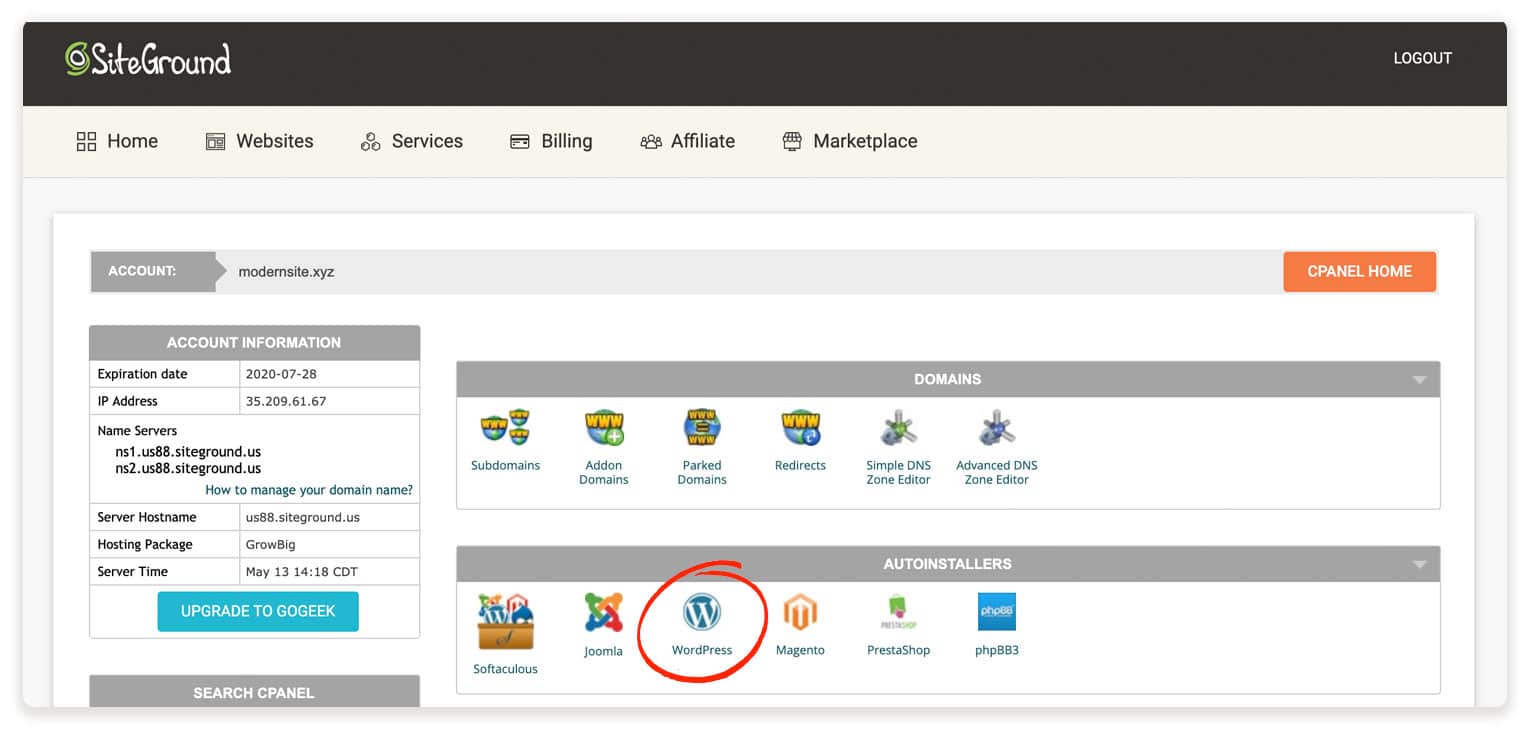1536x737 pixels.
Task: Open the WordPress autoinstaller icon
Action: pyautogui.click(x=701, y=611)
